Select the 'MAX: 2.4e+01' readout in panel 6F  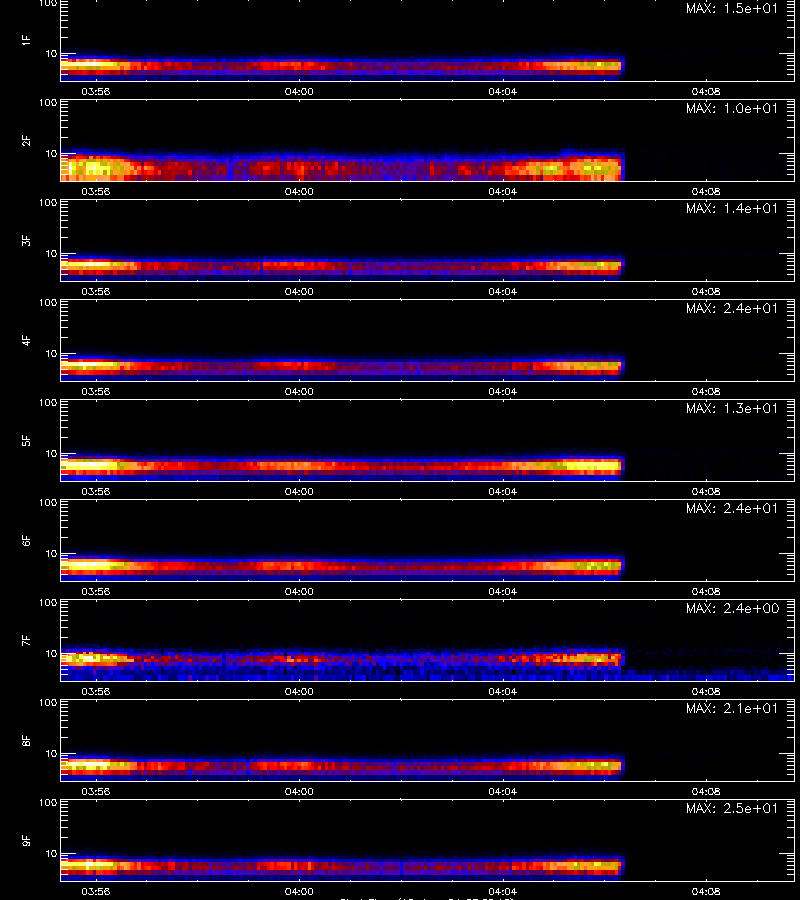tap(732, 508)
